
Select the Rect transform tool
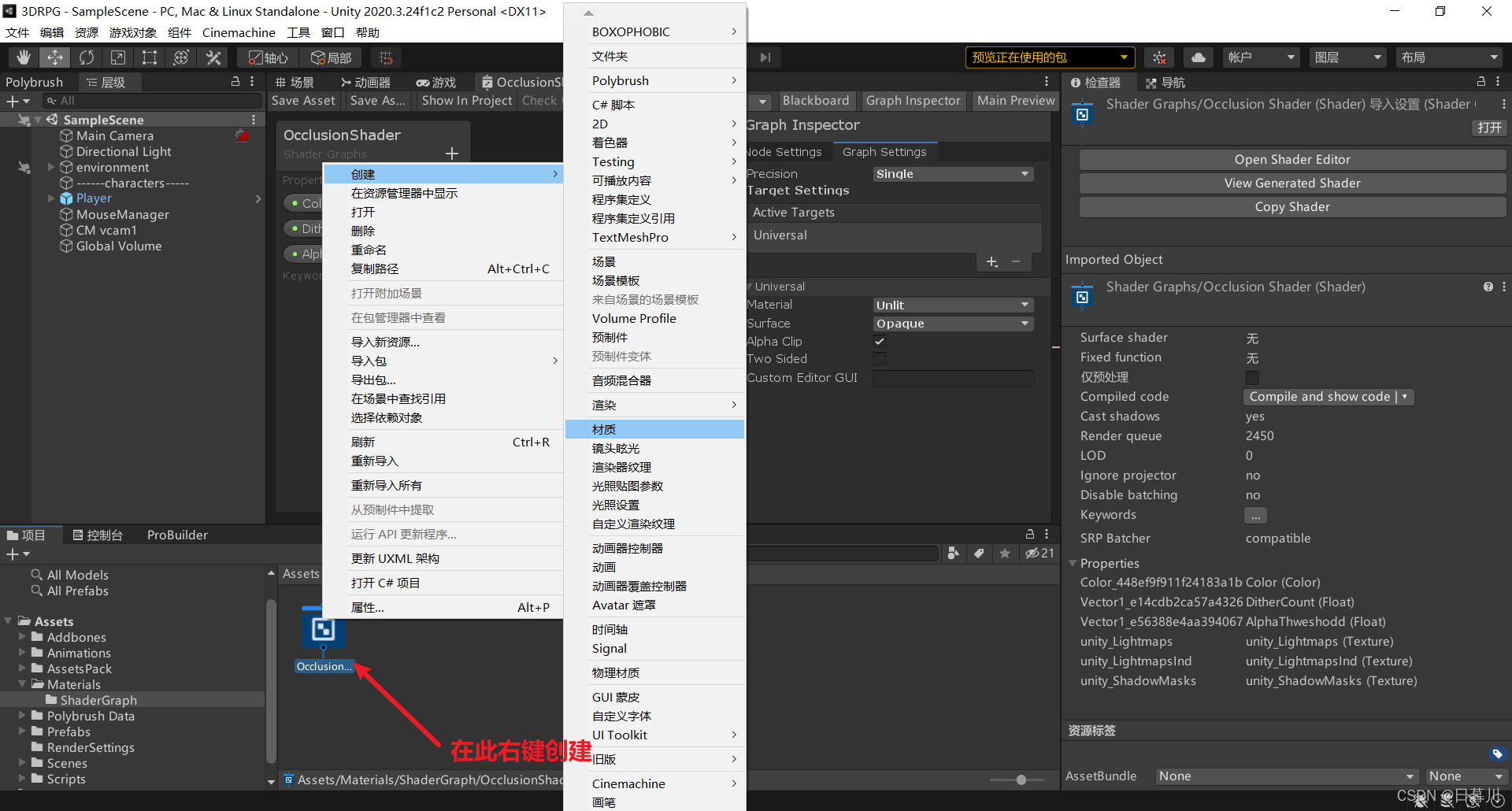pos(150,57)
